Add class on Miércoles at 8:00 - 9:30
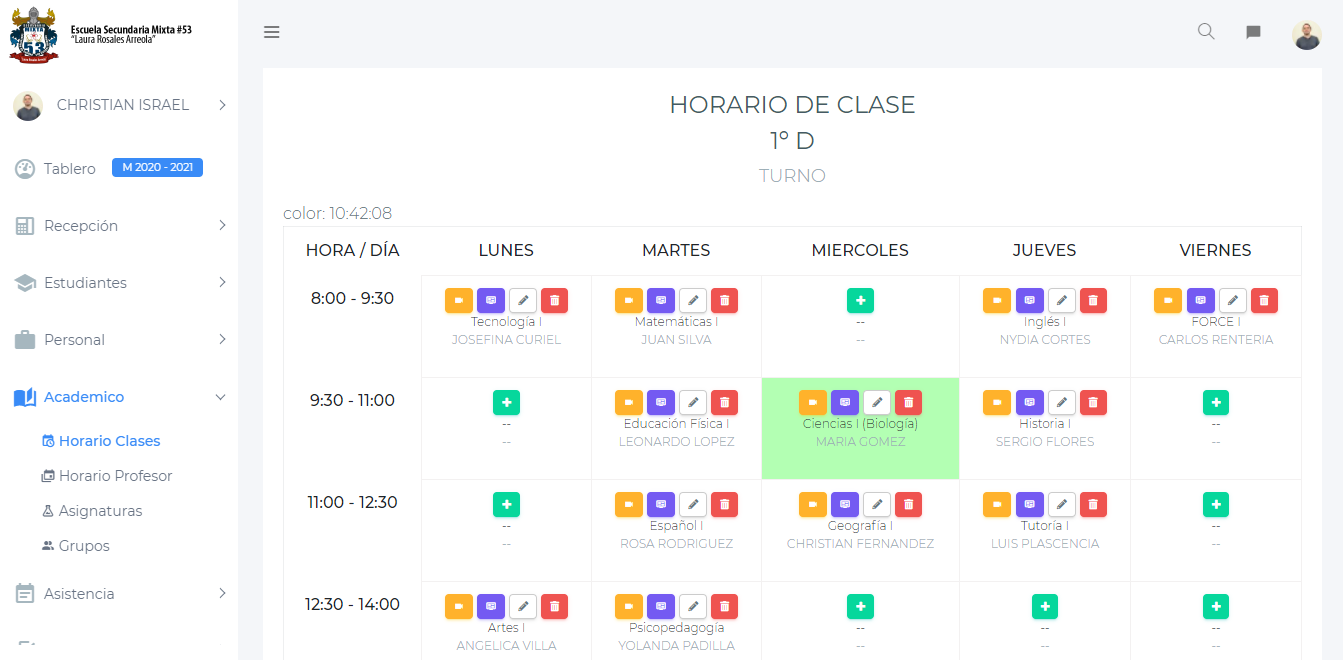 click(860, 300)
